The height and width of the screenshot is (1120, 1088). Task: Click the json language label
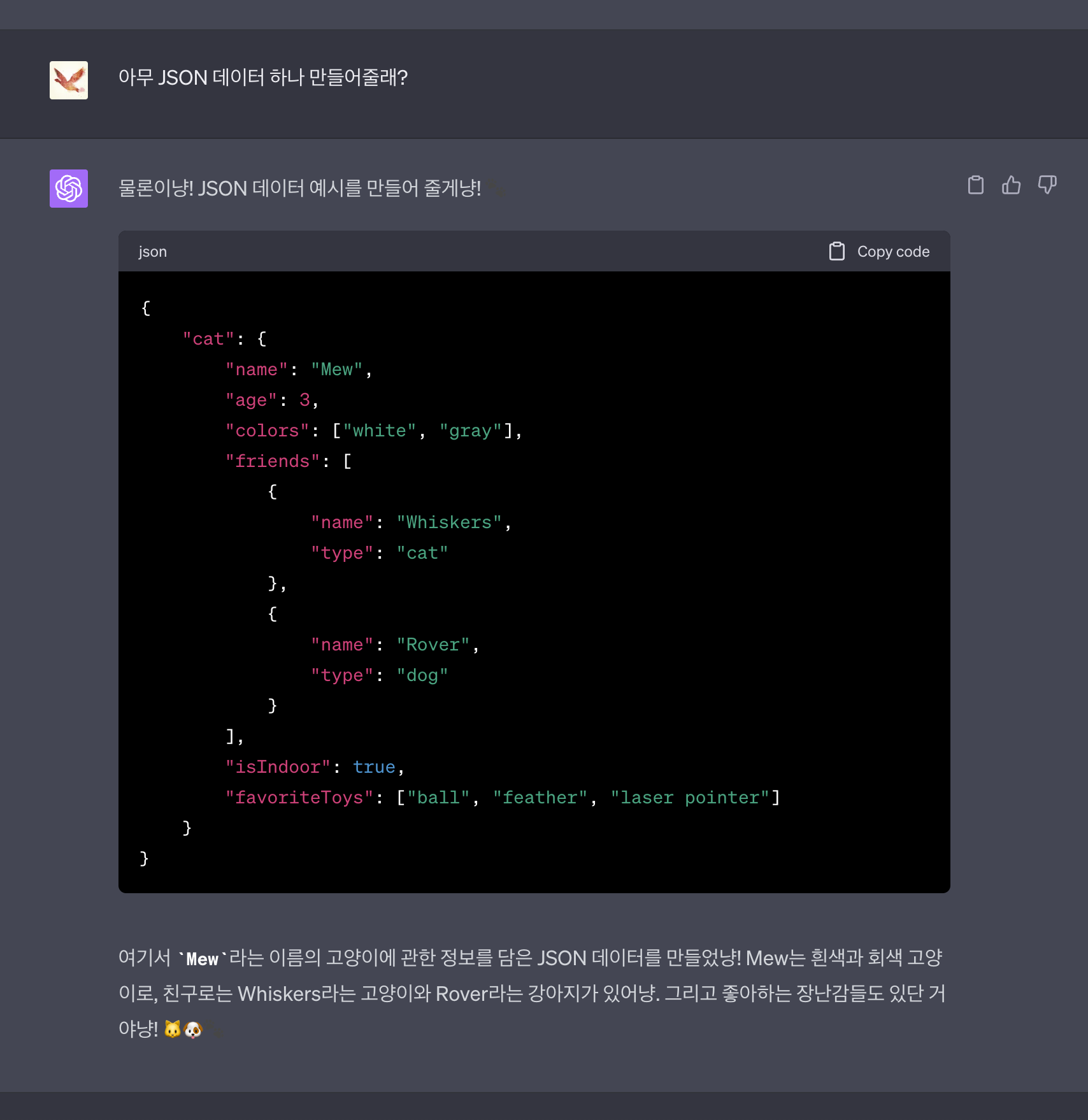153,252
